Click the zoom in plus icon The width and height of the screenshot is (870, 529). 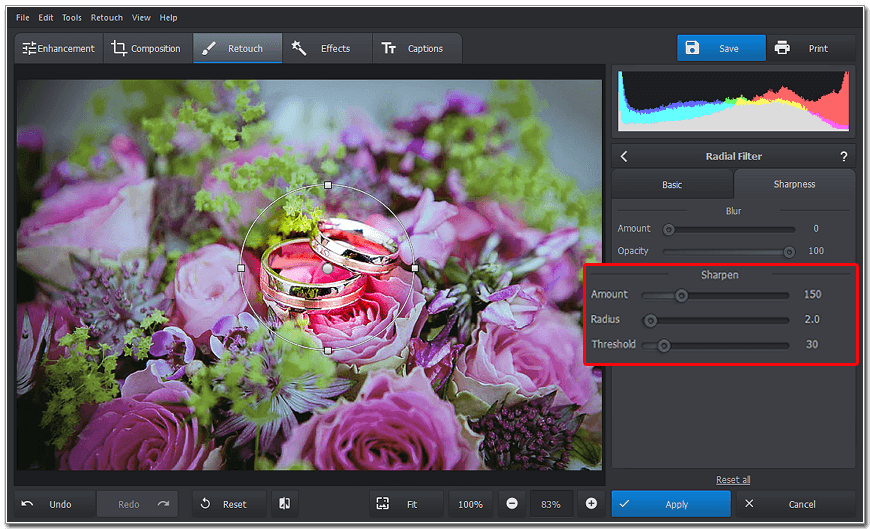[x=591, y=503]
